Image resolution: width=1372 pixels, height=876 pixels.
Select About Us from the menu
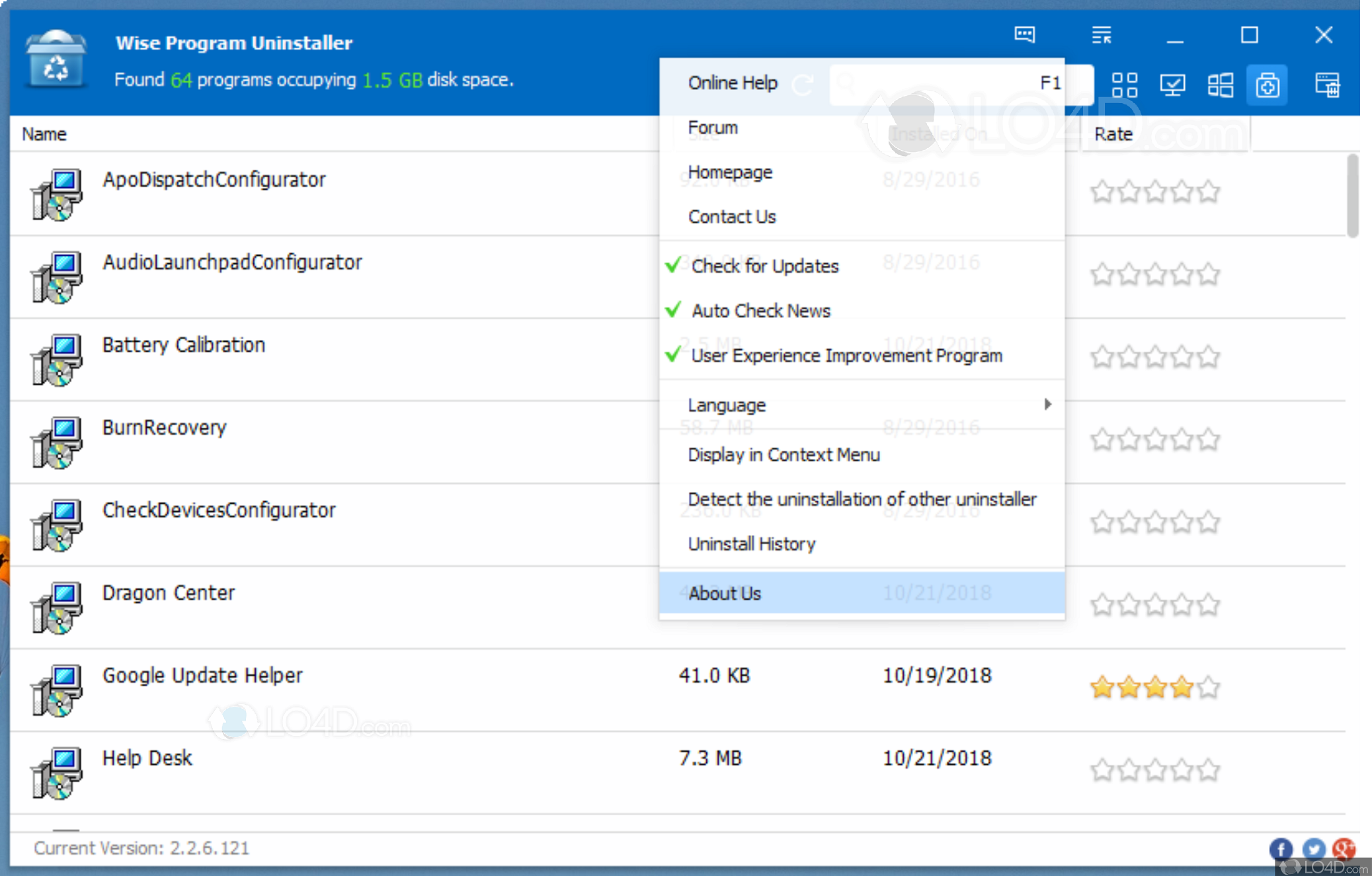[x=725, y=593]
